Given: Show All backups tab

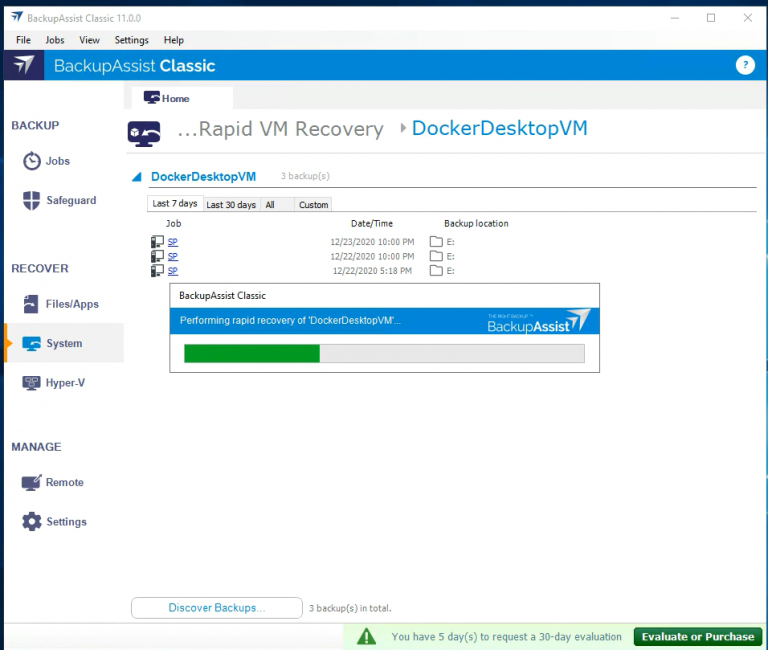Looking at the screenshot, I should 270,204.
